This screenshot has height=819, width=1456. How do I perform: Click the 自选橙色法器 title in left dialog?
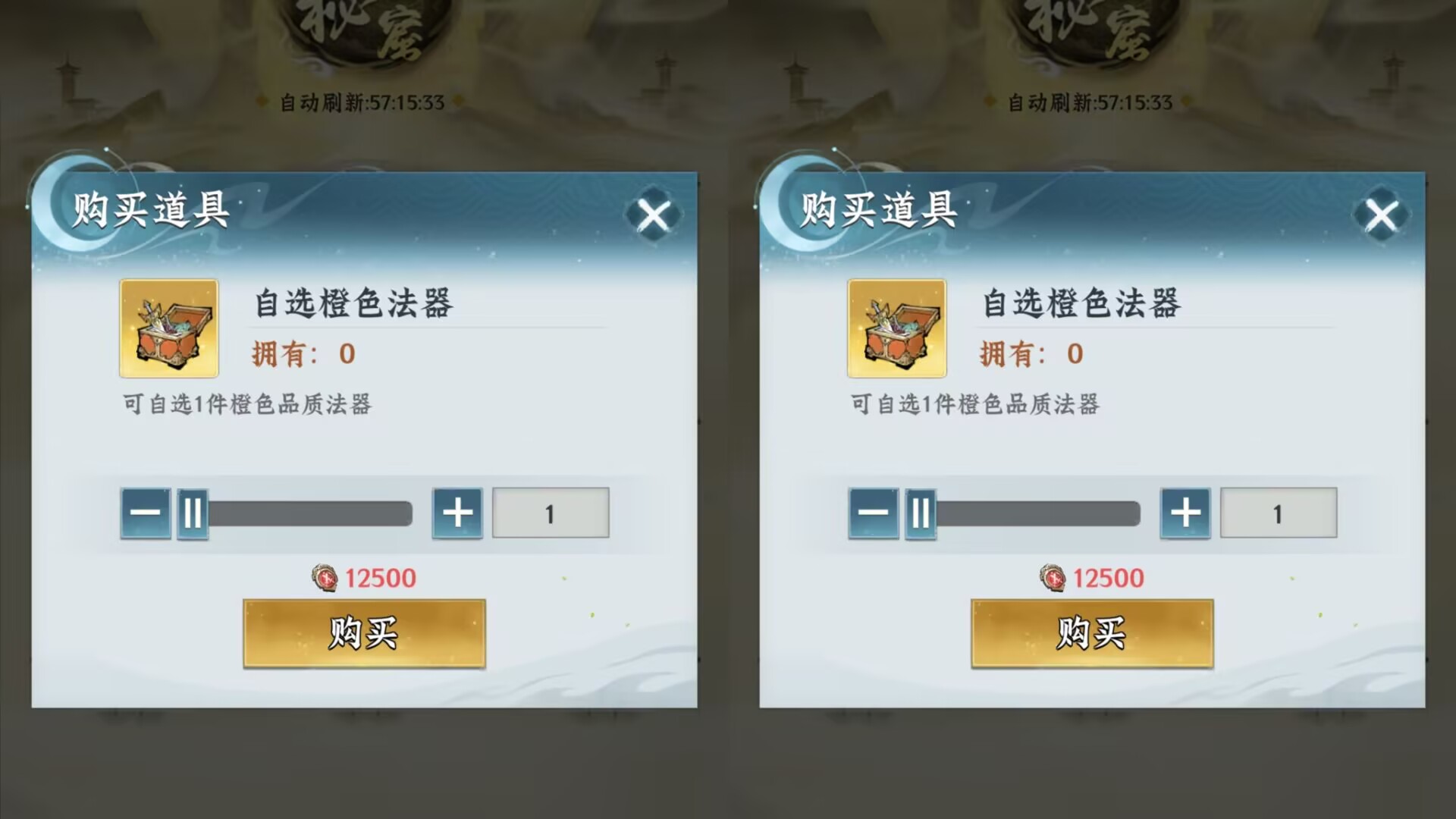[x=353, y=303]
